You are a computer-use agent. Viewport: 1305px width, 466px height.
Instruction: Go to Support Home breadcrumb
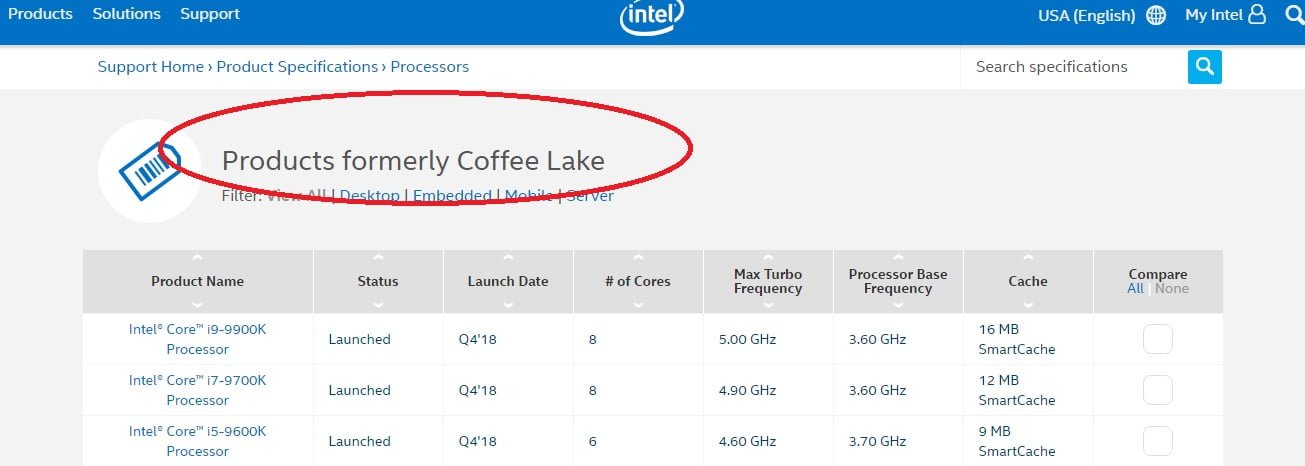[x=151, y=67]
